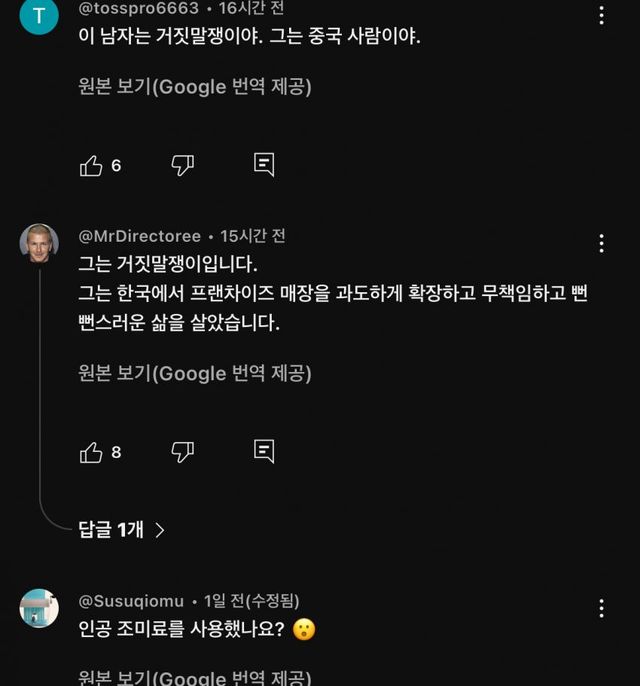Expand the 답글 1개 replies
The height and width of the screenshot is (686, 640).
coord(111,530)
